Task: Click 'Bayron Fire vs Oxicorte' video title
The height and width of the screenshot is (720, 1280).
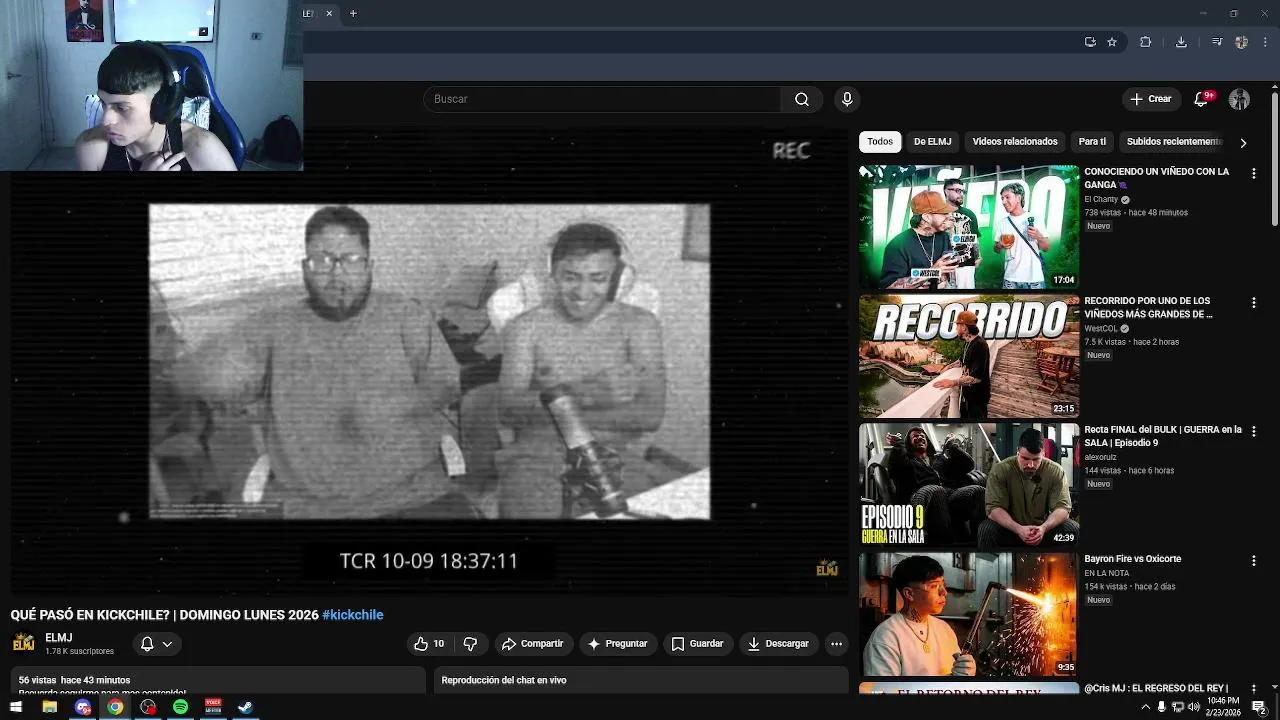Action: pyautogui.click(x=1133, y=559)
